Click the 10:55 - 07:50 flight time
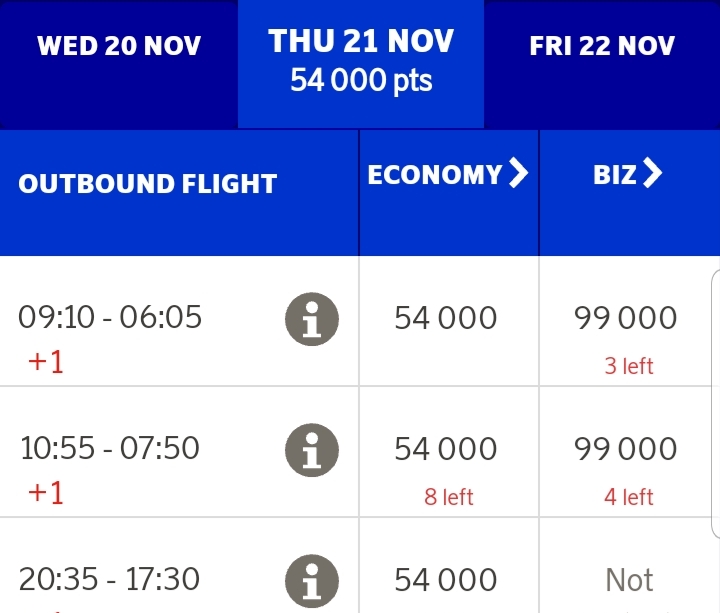 [x=110, y=448]
